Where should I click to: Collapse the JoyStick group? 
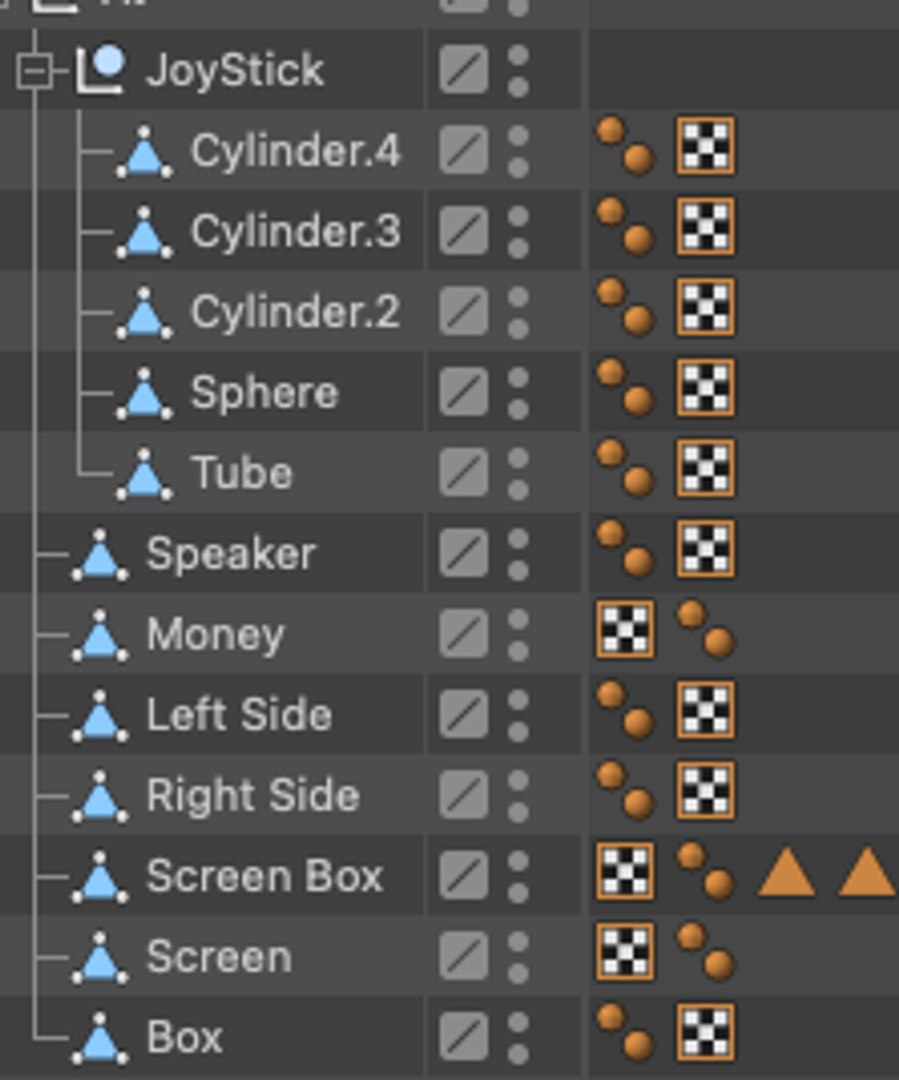(34, 72)
